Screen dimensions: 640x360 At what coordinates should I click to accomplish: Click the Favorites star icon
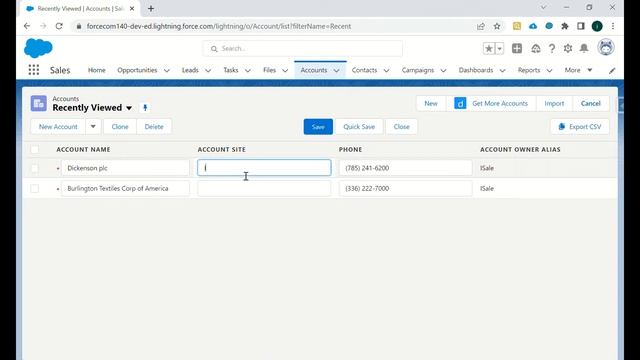point(489,49)
